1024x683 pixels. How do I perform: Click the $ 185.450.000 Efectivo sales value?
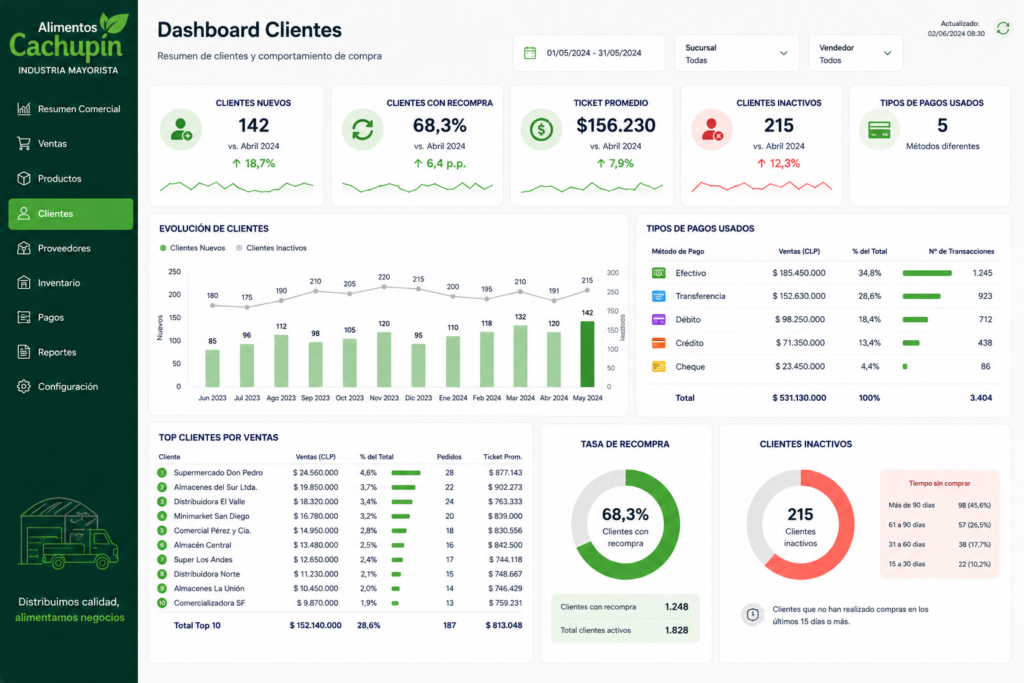799,273
